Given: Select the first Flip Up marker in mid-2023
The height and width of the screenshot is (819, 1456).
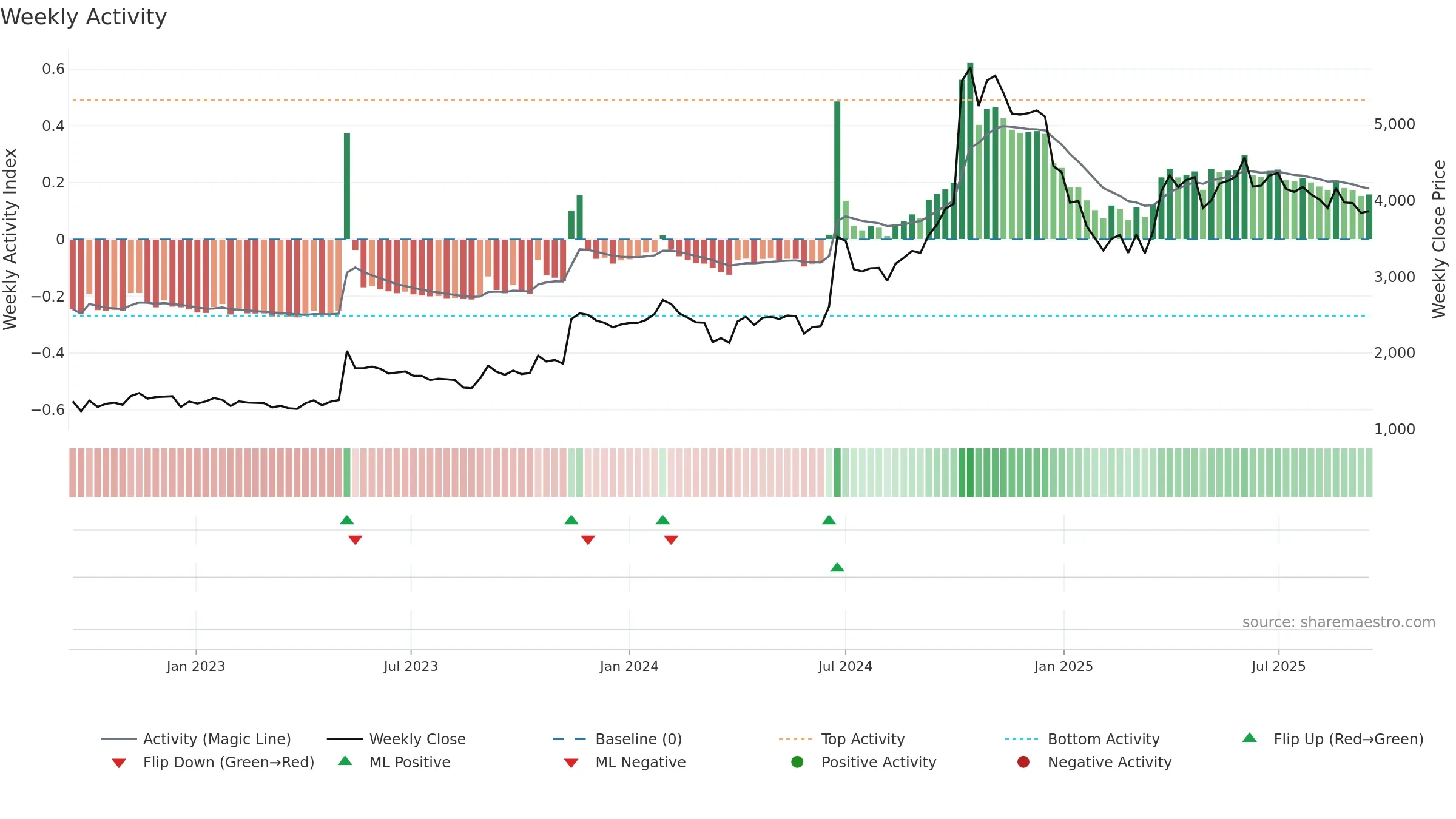Looking at the screenshot, I should 347,520.
